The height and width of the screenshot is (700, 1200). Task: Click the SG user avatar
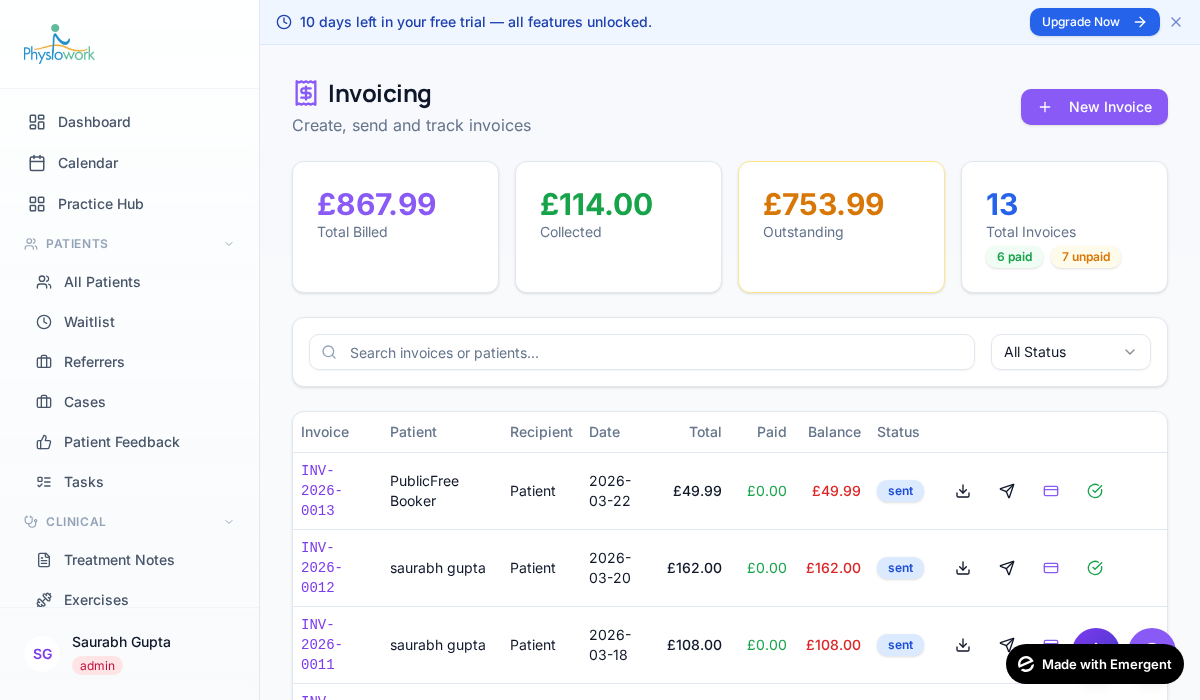pos(42,654)
